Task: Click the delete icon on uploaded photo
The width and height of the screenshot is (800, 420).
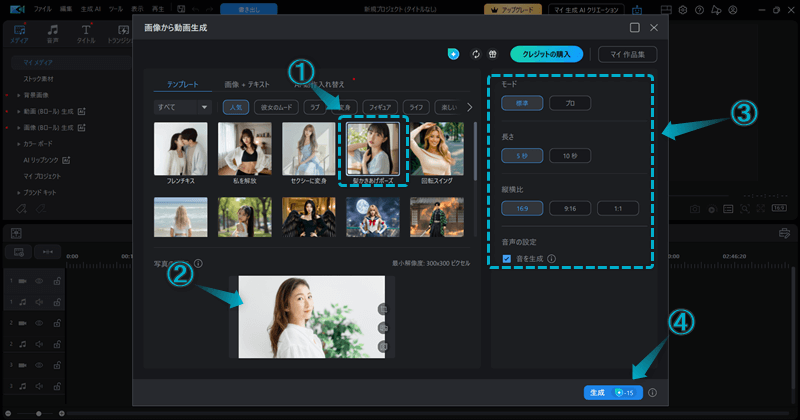Action: [x=383, y=347]
